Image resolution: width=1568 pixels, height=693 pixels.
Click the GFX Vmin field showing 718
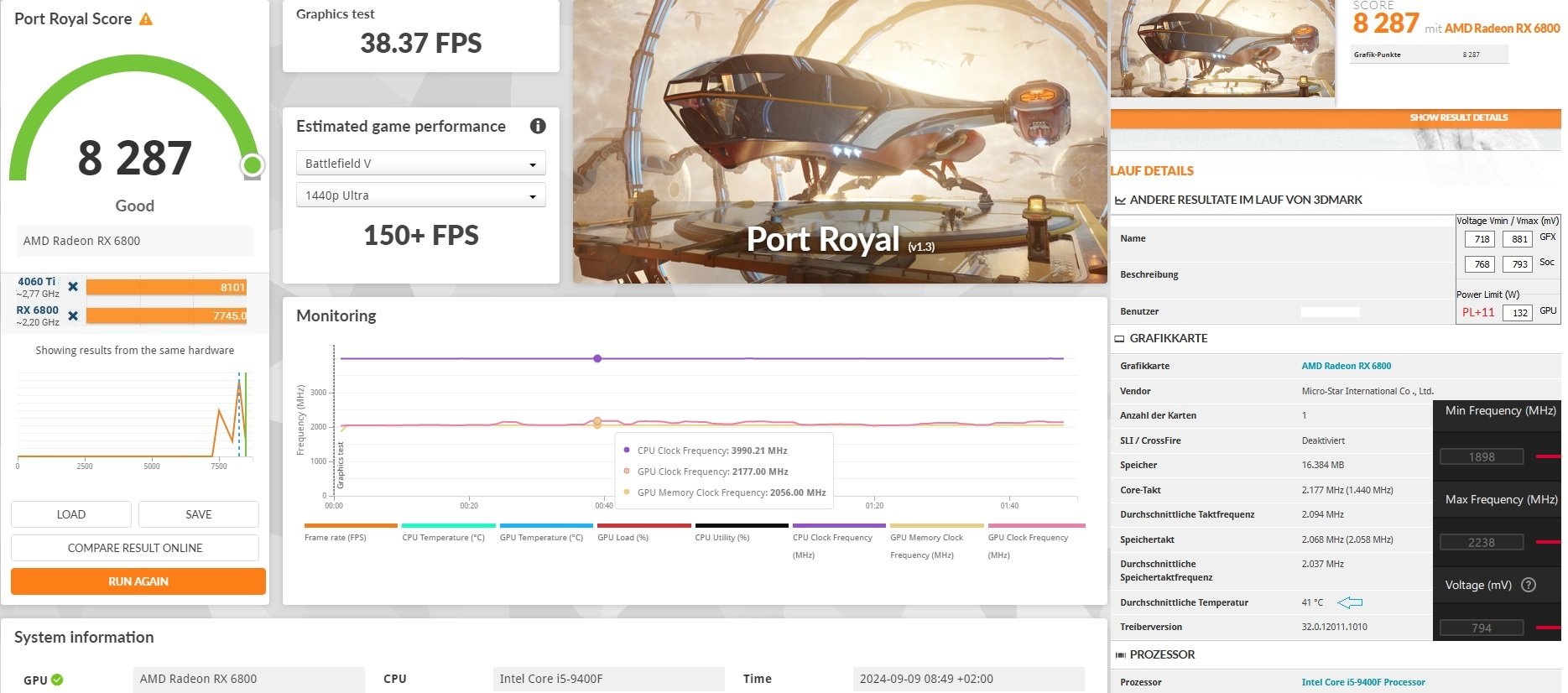coord(1480,239)
